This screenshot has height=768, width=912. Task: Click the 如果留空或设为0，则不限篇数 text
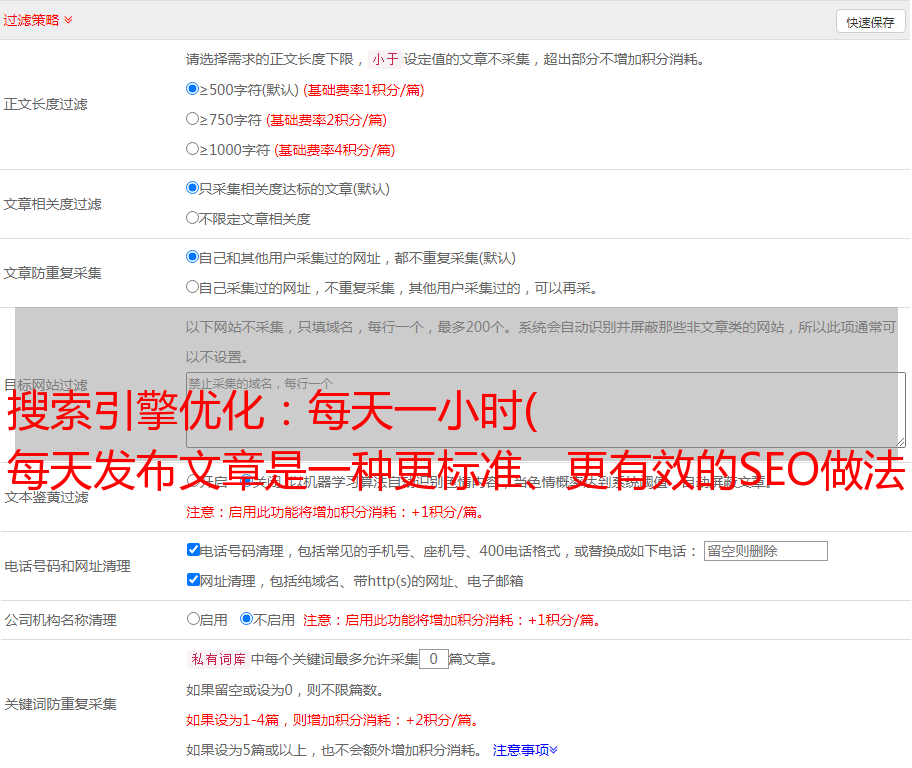284,690
